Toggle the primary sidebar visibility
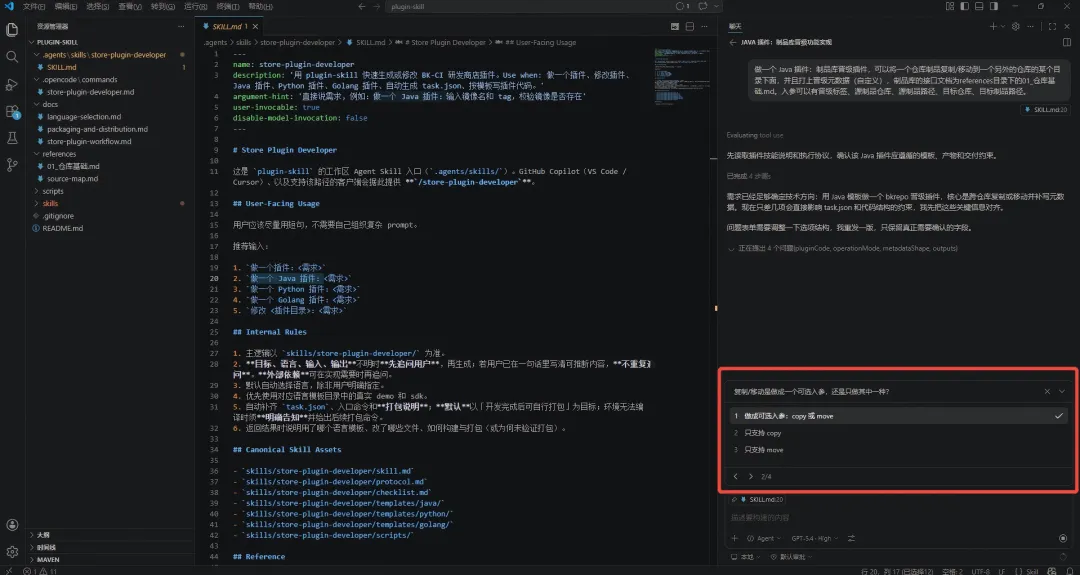 coord(964,6)
